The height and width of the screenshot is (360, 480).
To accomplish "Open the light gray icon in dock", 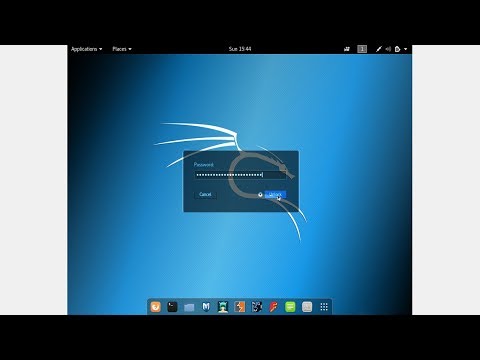I will (x=307, y=307).
